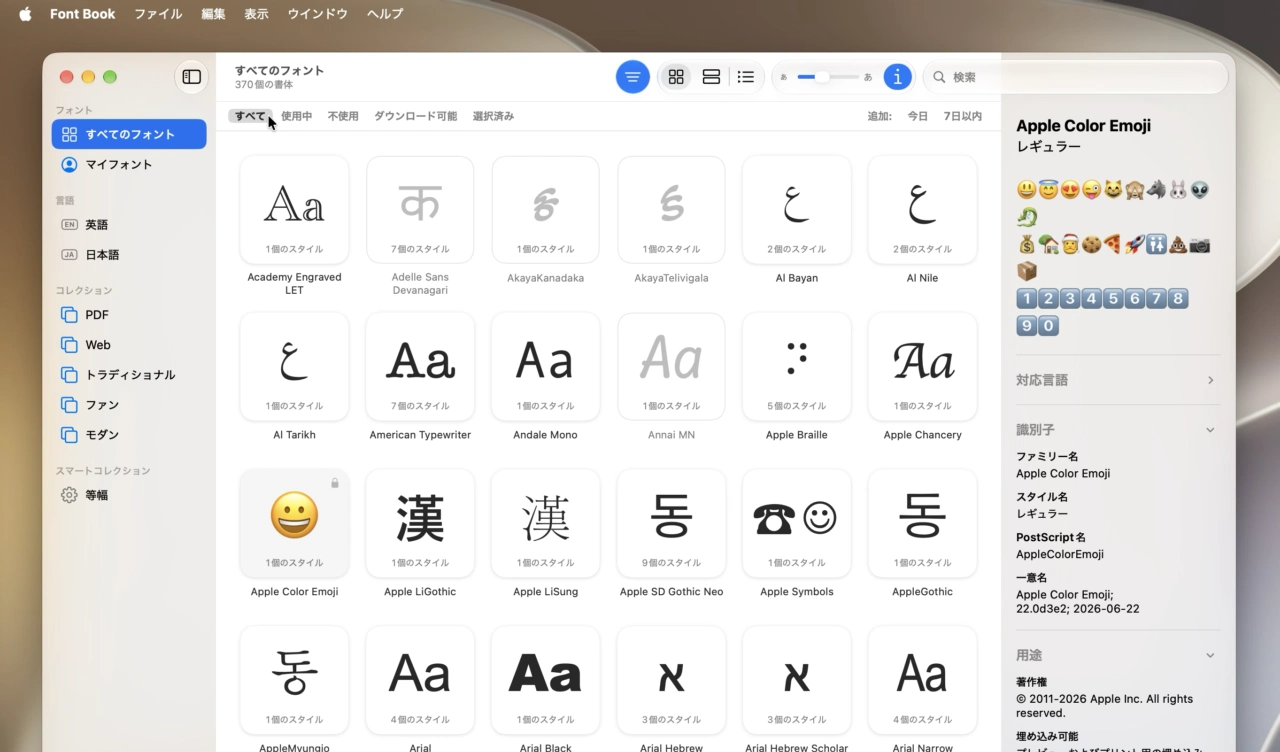Switch to list view layout
This screenshot has width=1280, height=752.
pos(746,77)
